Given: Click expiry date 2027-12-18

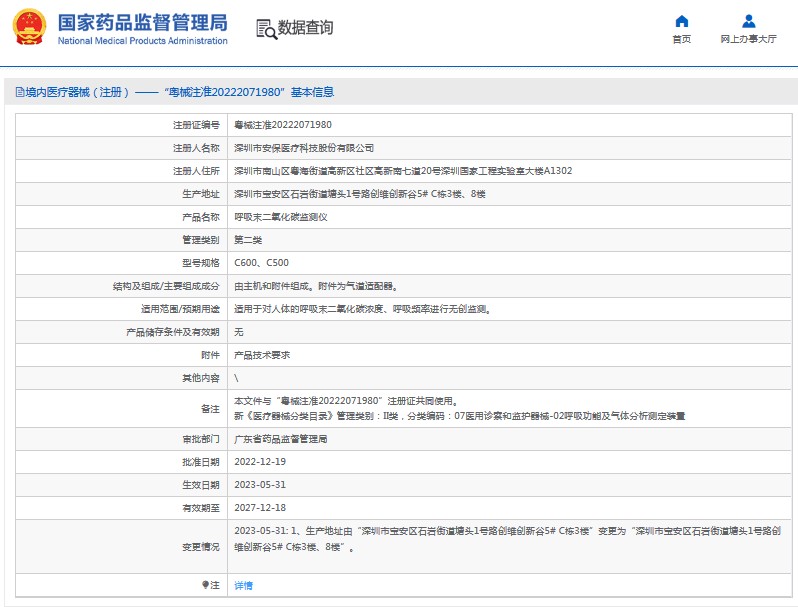Looking at the screenshot, I should pos(260,508).
